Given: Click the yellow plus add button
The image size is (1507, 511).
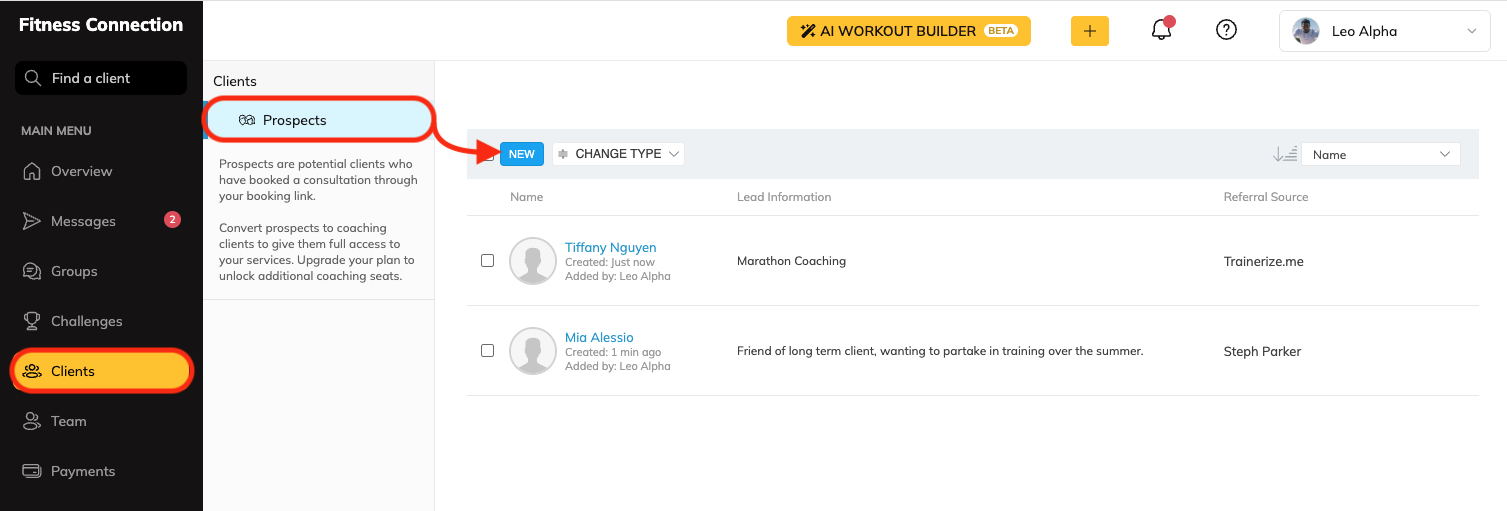Looking at the screenshot, I should 1089,31.
